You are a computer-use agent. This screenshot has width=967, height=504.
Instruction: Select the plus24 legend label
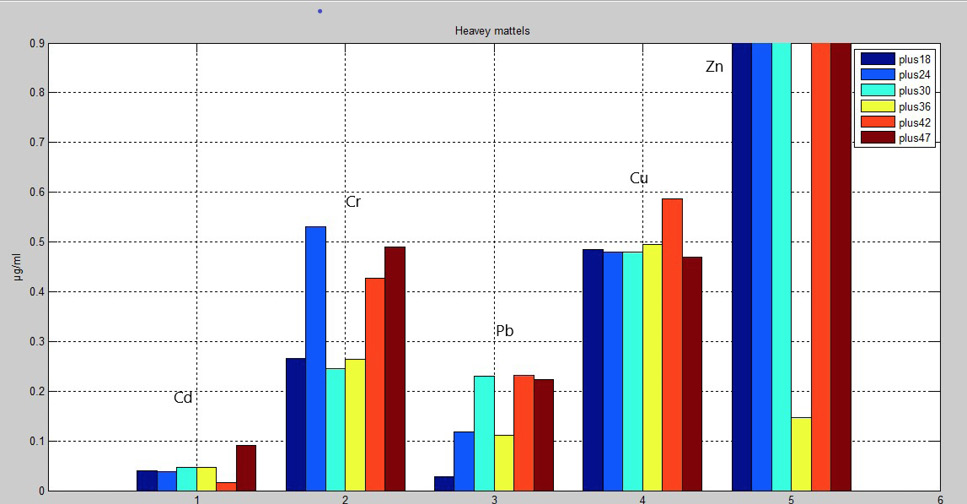915,75
